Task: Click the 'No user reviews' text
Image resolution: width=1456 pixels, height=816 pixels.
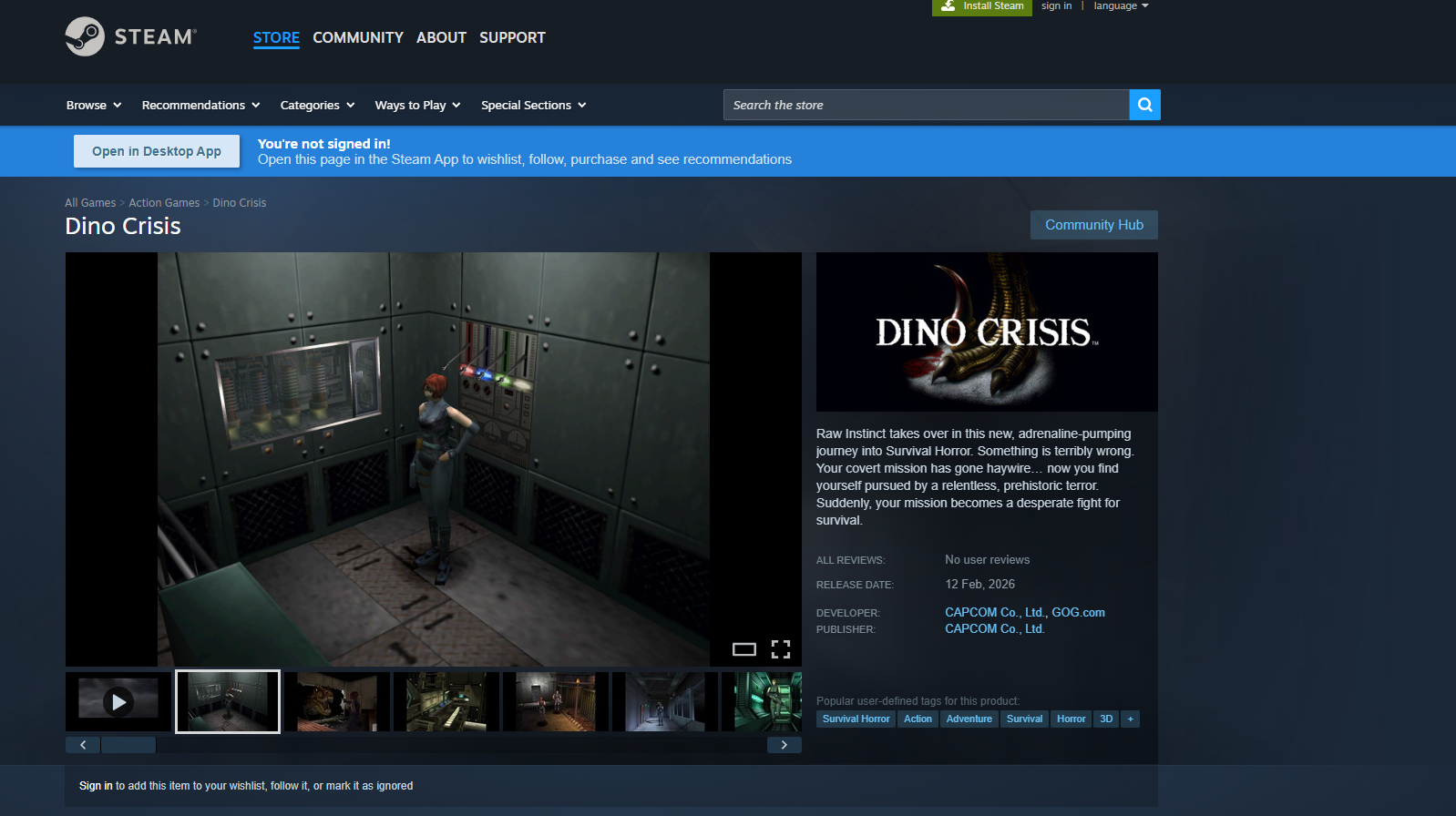Action: pyautogui.click(x=987, y=560)
